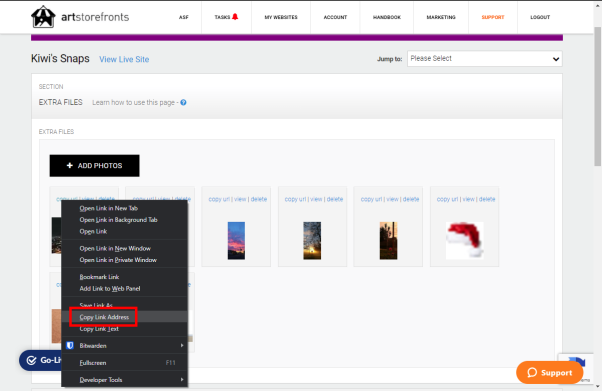Open the My Websites navigation item
Screen dimensions: 602x391
pos(281,17)
